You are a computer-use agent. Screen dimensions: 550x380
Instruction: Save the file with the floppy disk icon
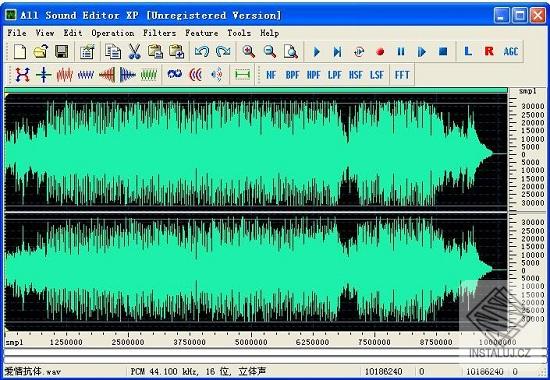[62, 52]
